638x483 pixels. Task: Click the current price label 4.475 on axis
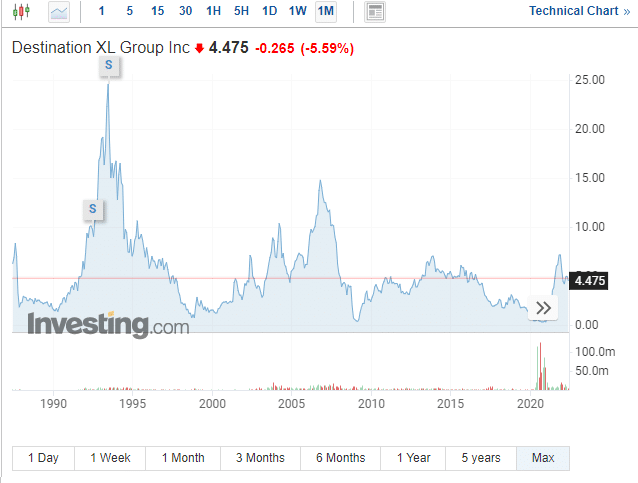590,281
